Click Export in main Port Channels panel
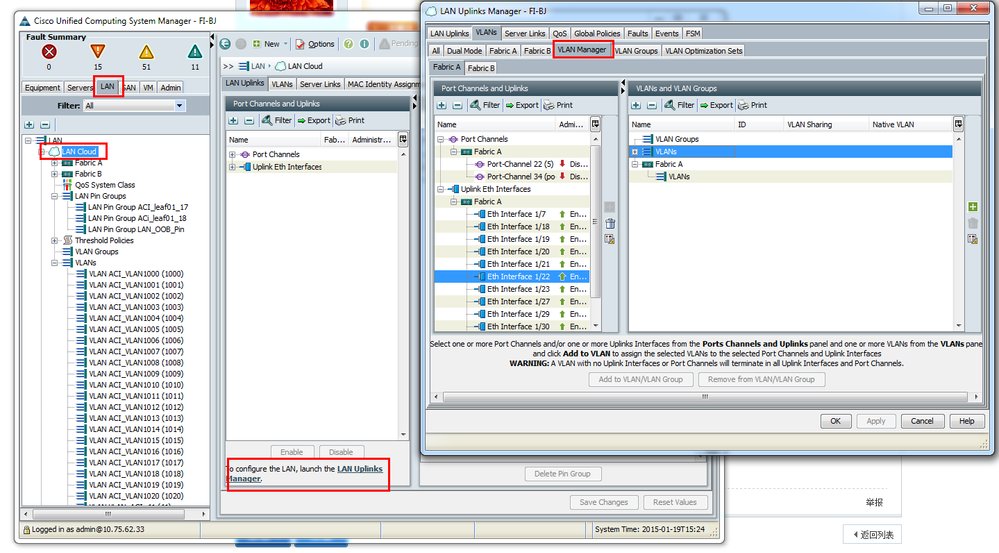Image resolution: width=999 pixels, height=553 pixels. point(313,120)
